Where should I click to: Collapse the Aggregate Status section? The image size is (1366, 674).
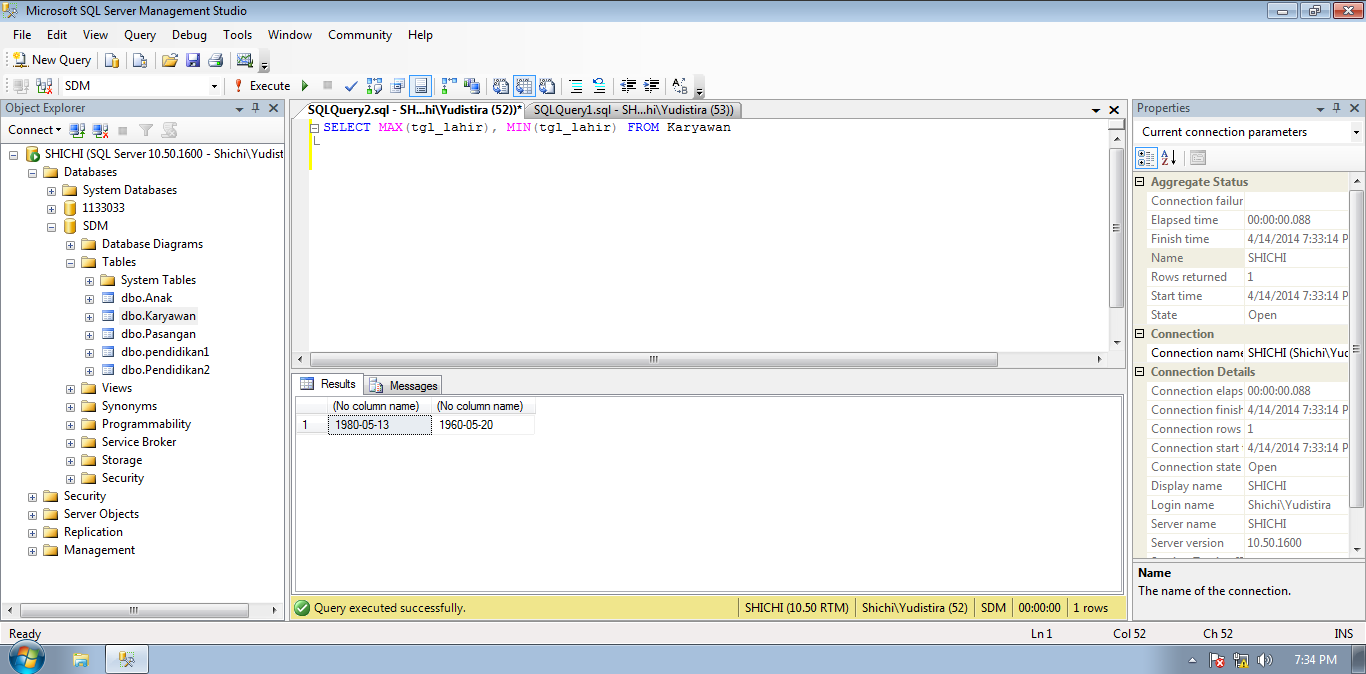pos(1140,182)
